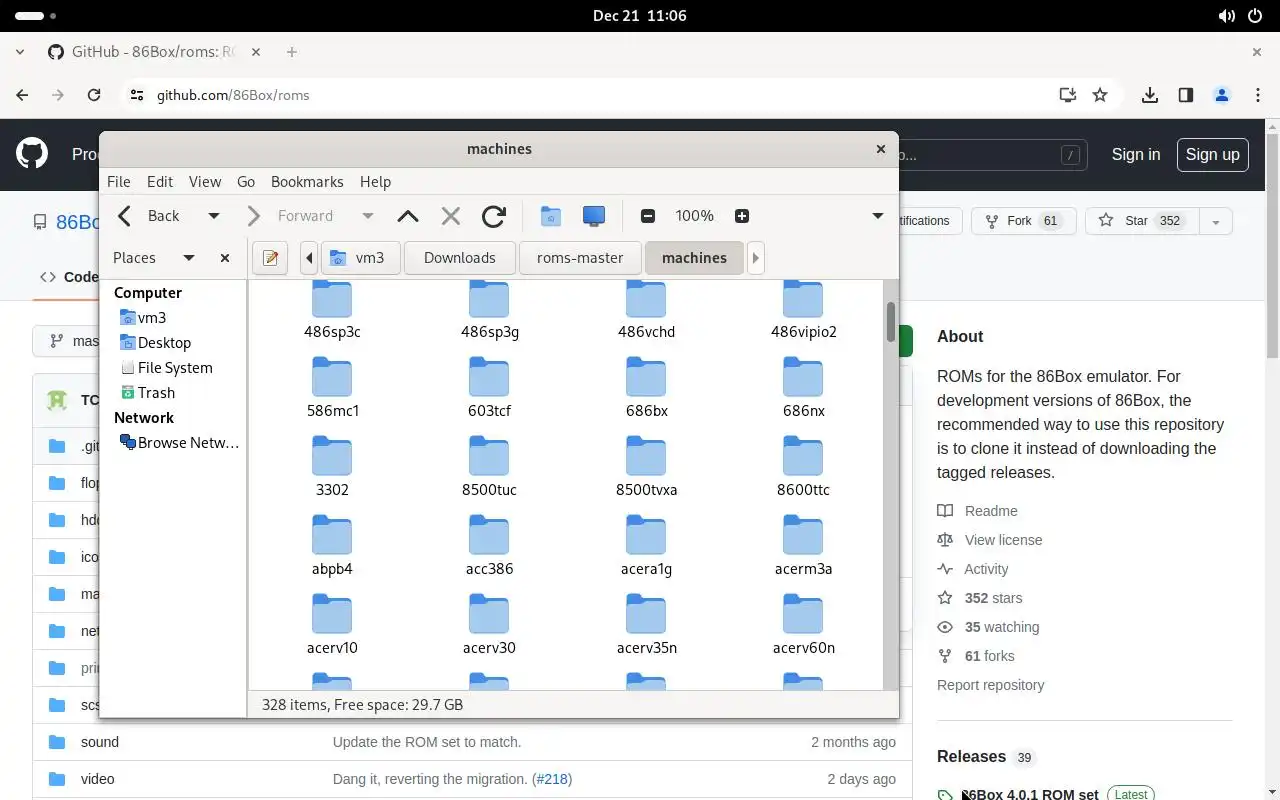Open Chrome tab search chevron
Viewport: 1280px width, 800px height.
pos(20,52)
